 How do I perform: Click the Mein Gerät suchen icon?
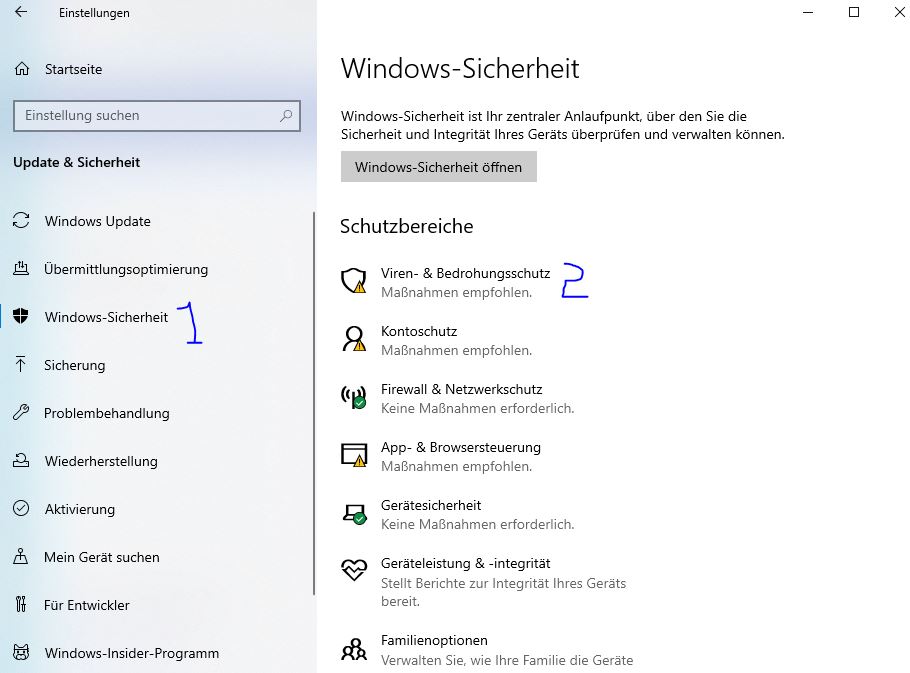click(x=21, y=556)
